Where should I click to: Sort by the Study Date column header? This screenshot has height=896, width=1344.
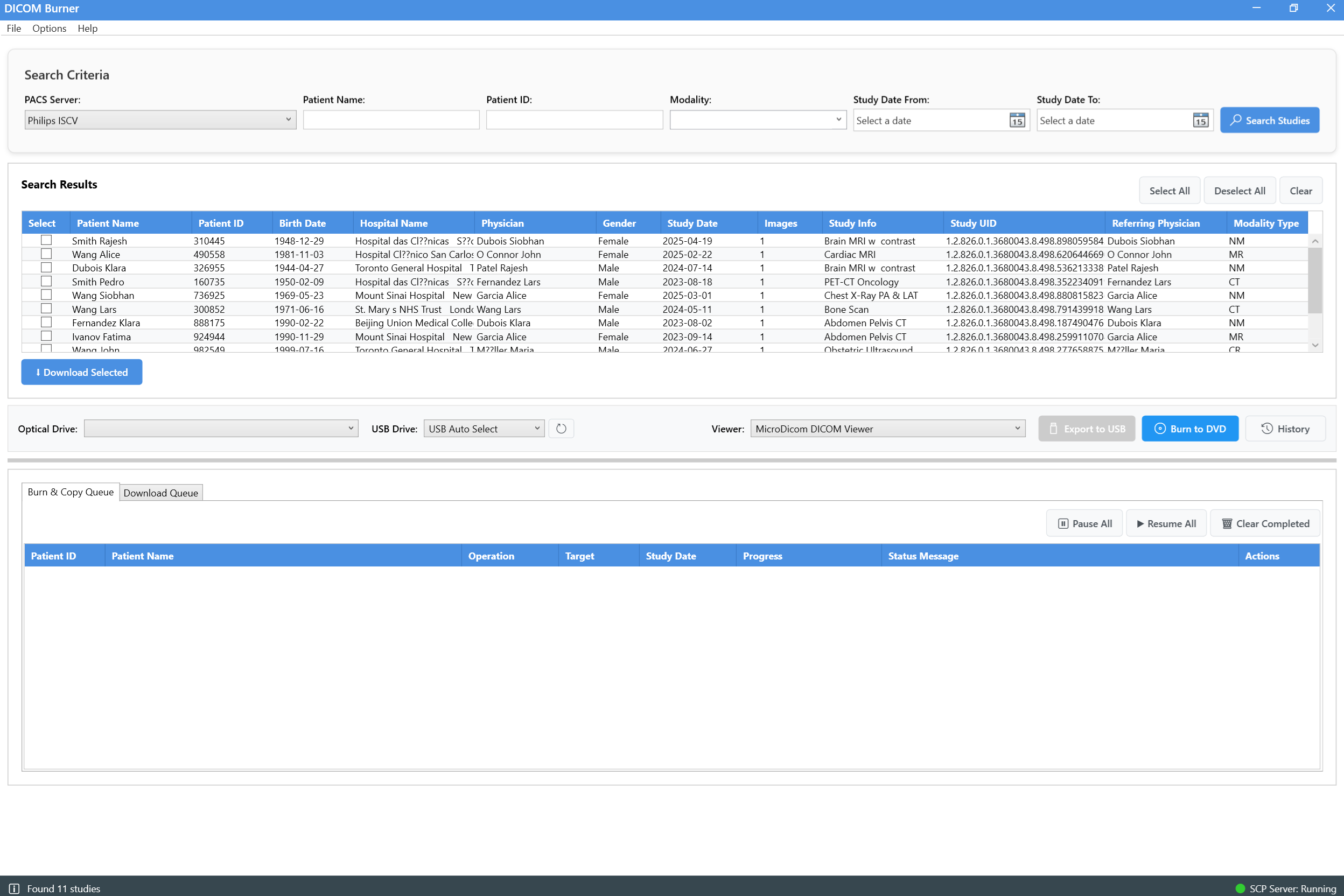coord(709,223)
